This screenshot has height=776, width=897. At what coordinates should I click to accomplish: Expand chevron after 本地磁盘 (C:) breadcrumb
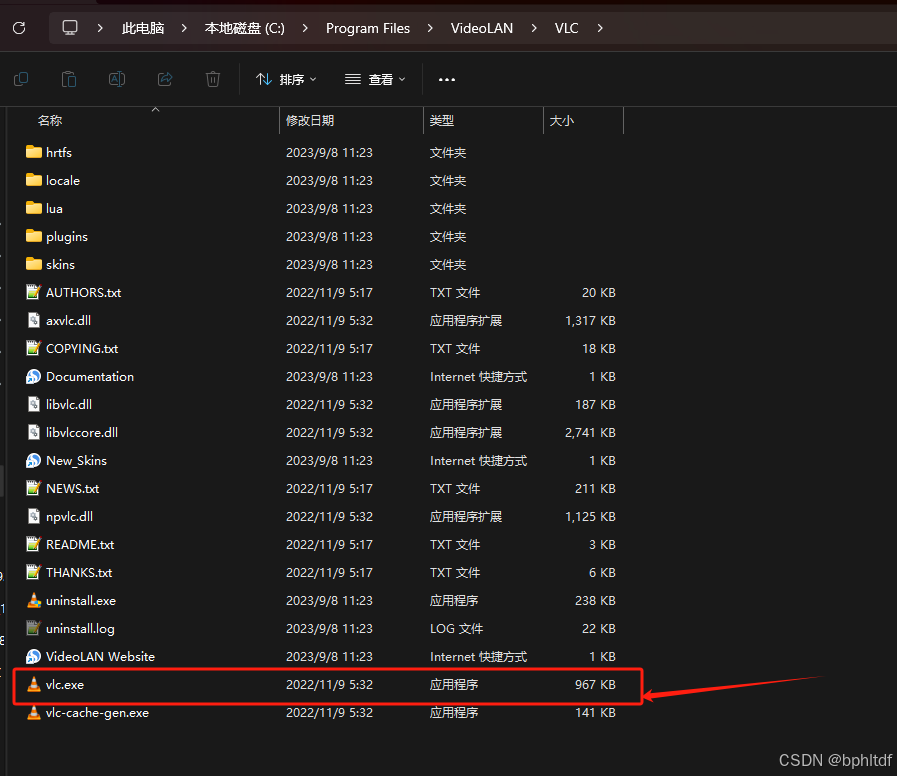point(305,28)
